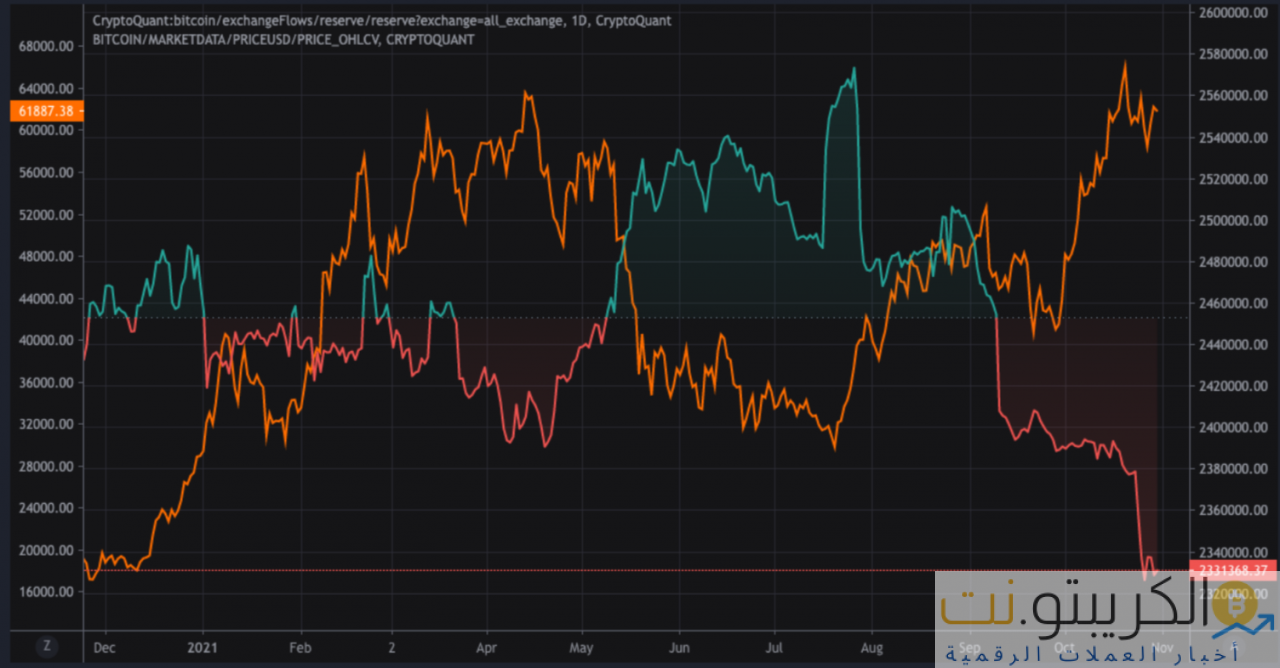Click the Dec label on time axis
The image size is (1280, 668).
pyautogui.click(x=104, y=647)
